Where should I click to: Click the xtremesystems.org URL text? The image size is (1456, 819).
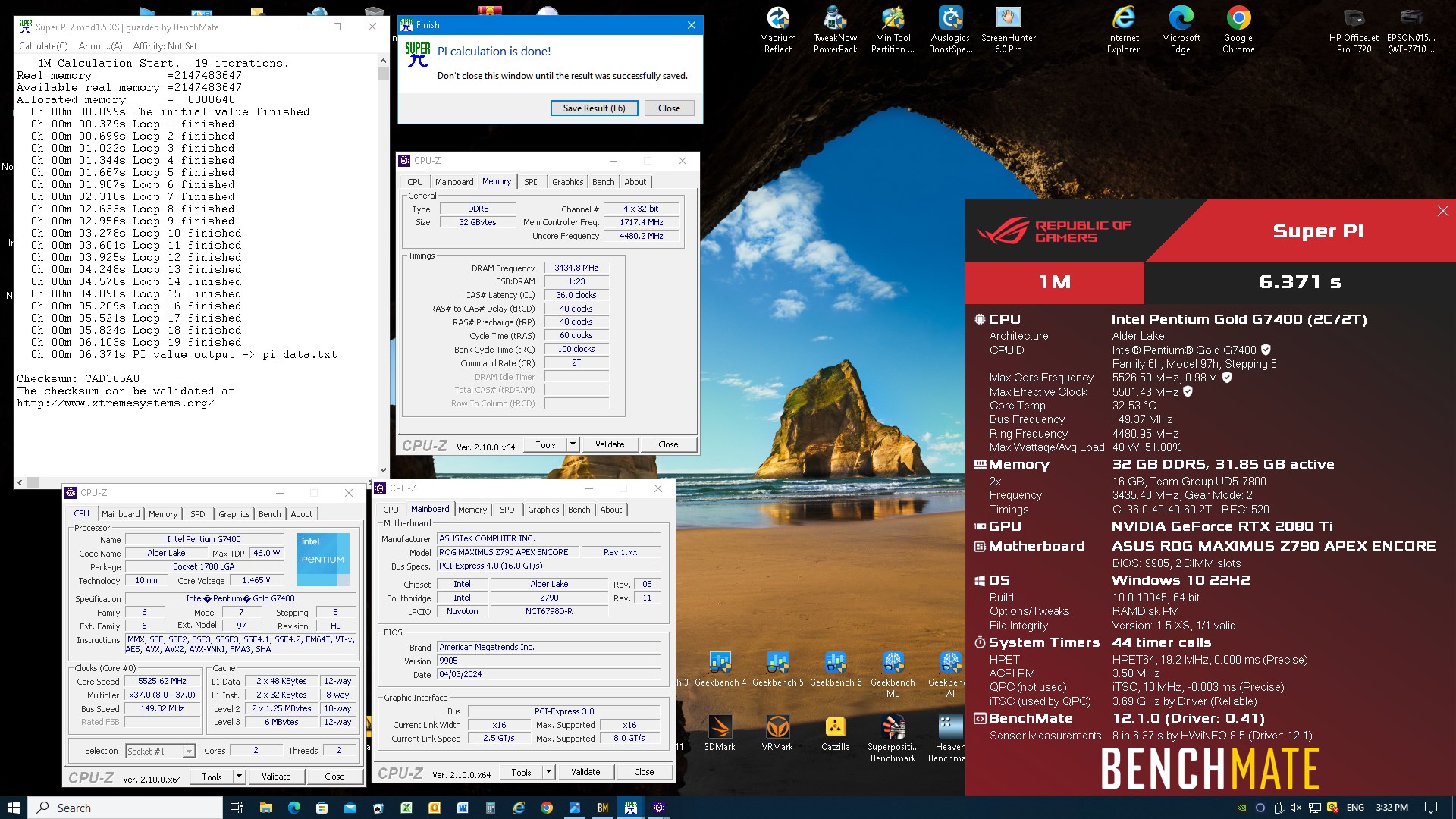click(115, 403)
